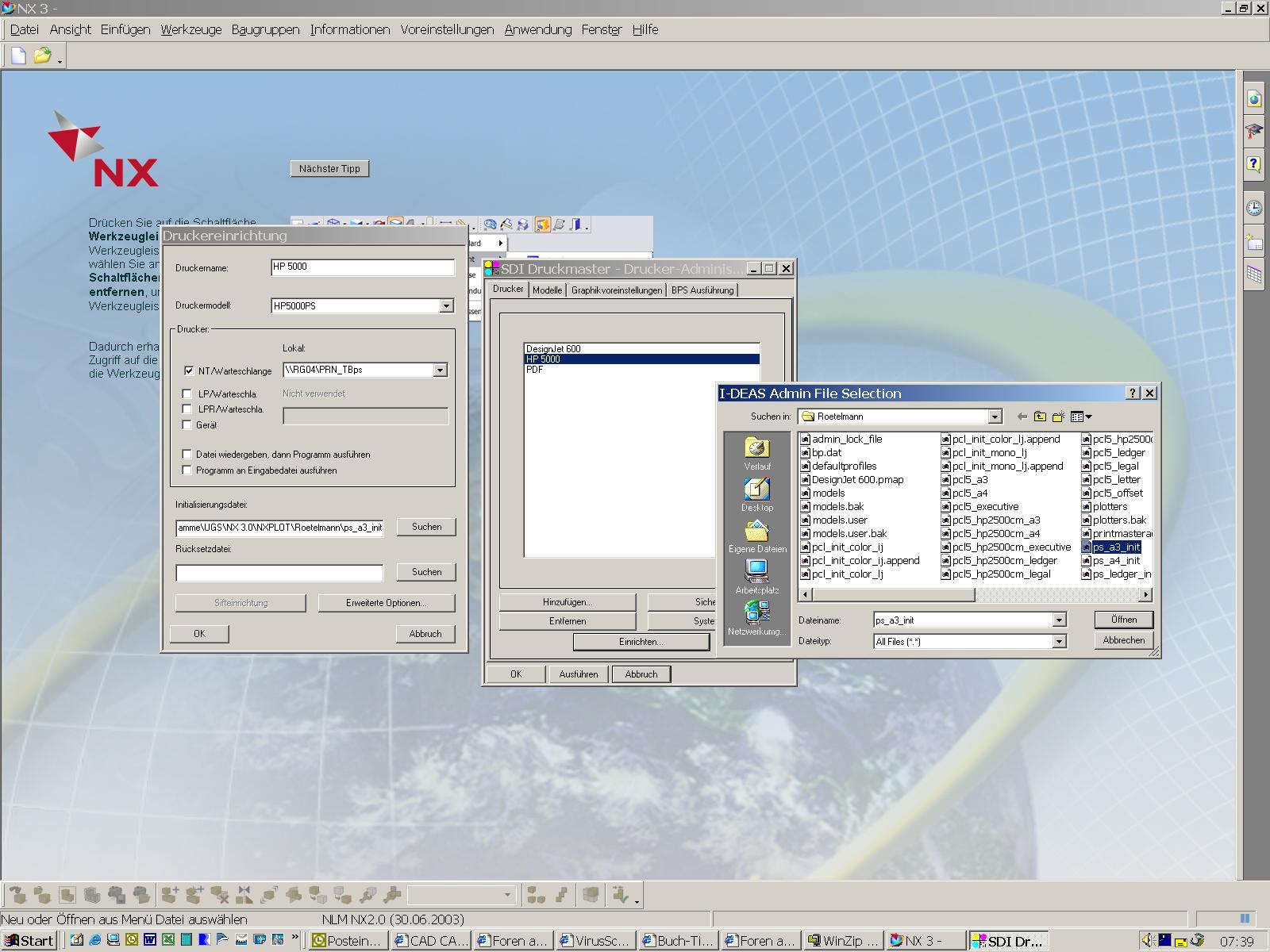
Task: Click Öffnen in the file selection dialog
Action: 1123,620
